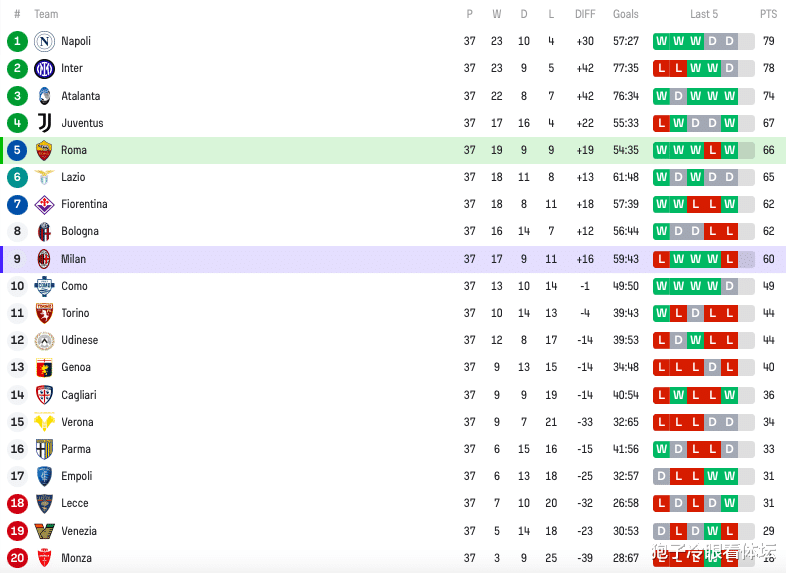Click Como's last five form strip

704,286
